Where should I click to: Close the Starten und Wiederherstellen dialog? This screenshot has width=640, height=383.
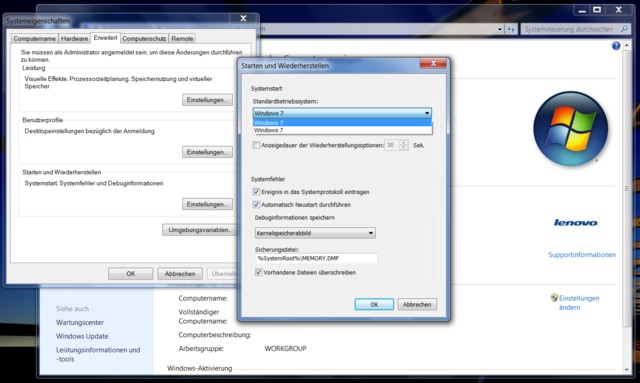click(433, 63)
